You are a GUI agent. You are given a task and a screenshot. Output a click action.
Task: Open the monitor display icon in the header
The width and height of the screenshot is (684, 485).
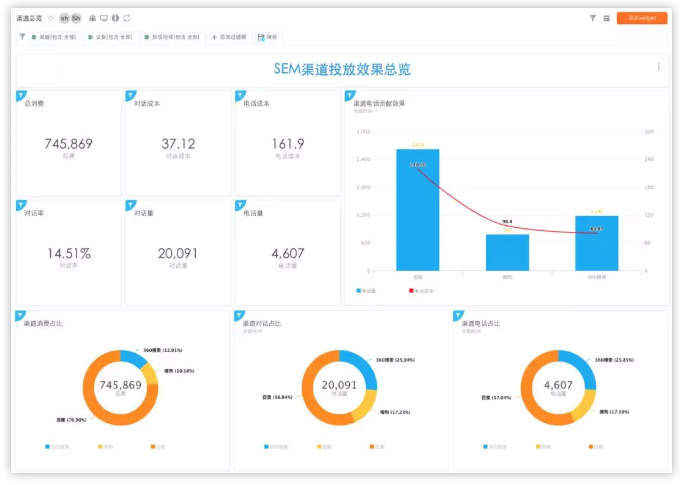(104, 18)
